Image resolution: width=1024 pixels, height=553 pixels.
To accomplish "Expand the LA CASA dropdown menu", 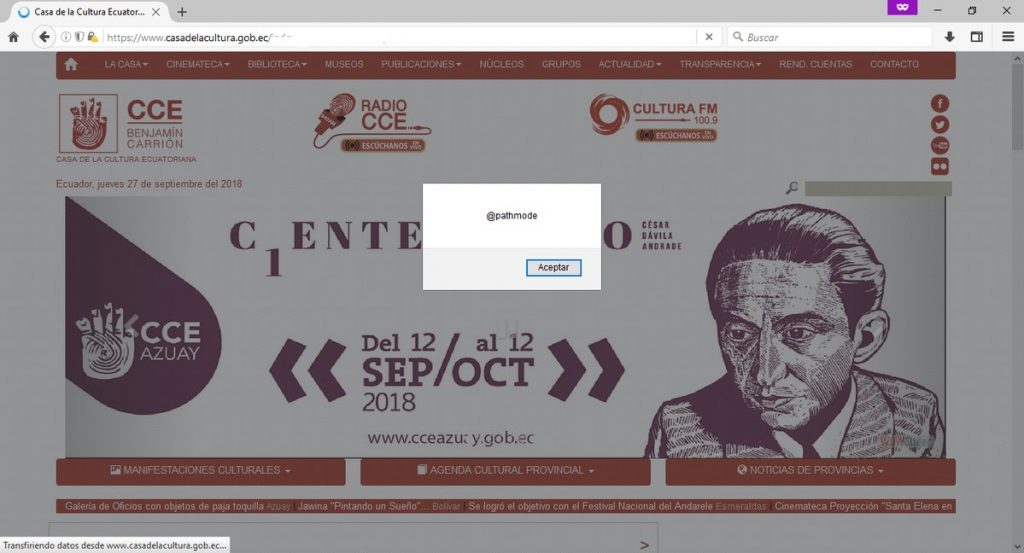I will point(126,64).
